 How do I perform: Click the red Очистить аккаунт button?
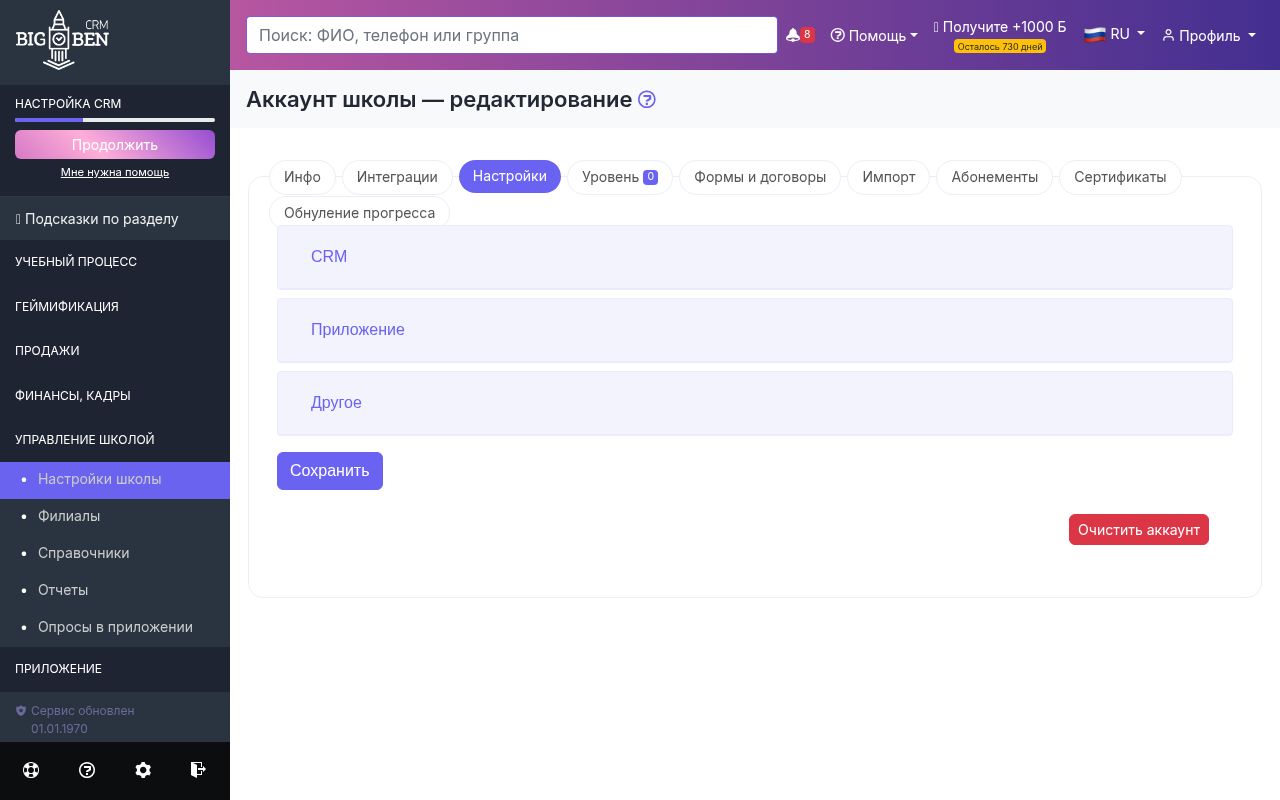1138,530
